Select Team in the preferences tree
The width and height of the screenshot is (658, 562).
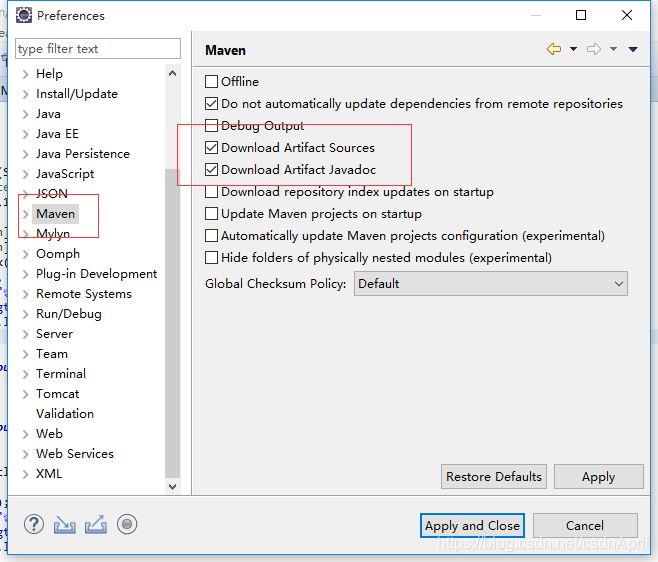pyautogui.click(x=52, y=354)
